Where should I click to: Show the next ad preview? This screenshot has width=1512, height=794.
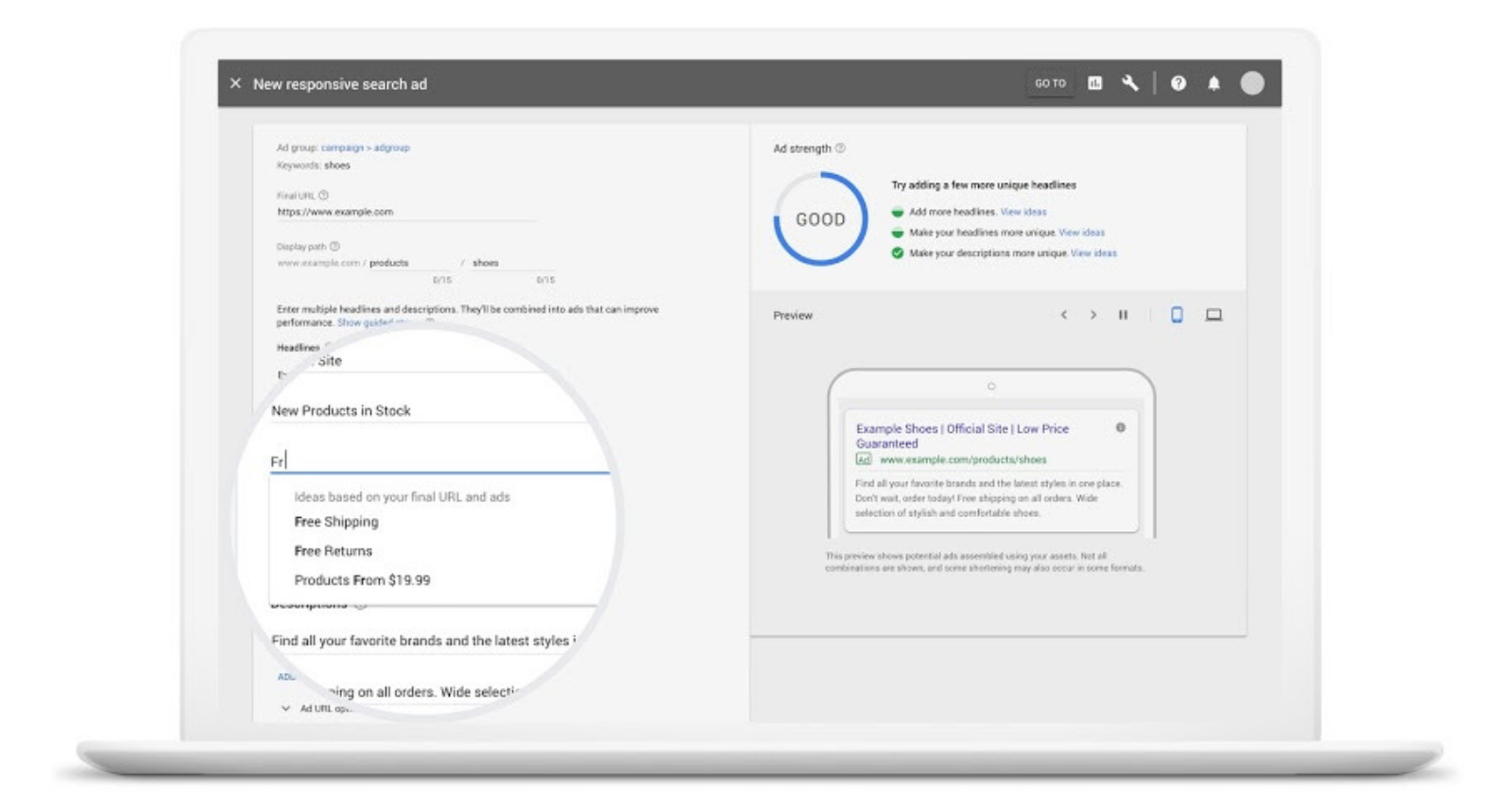(x=1093, y=315)
